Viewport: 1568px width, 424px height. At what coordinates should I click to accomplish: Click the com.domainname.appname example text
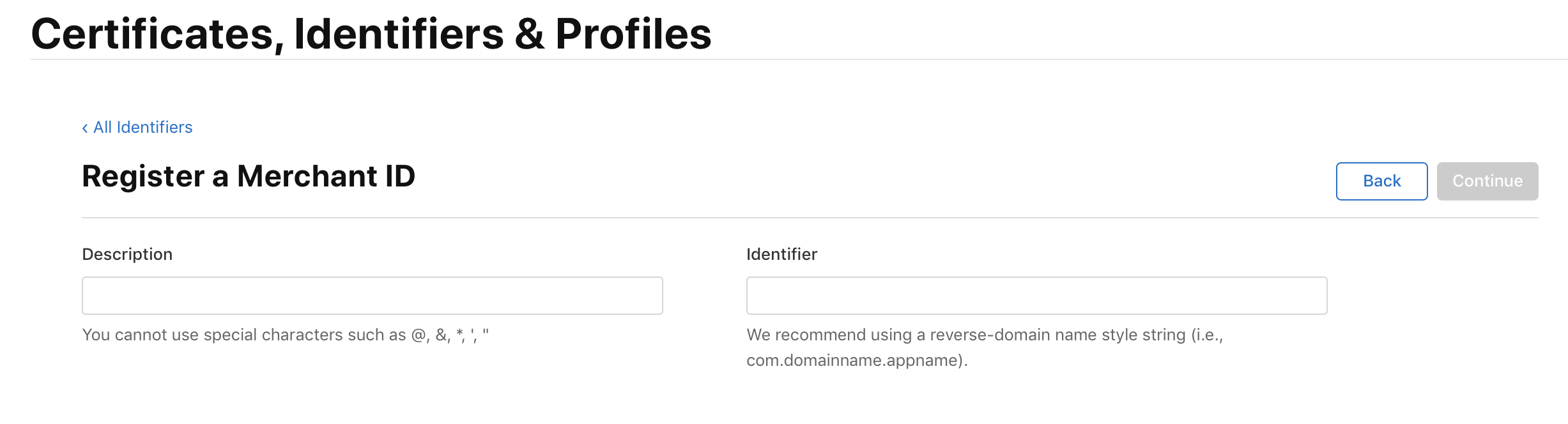[854, 360]
